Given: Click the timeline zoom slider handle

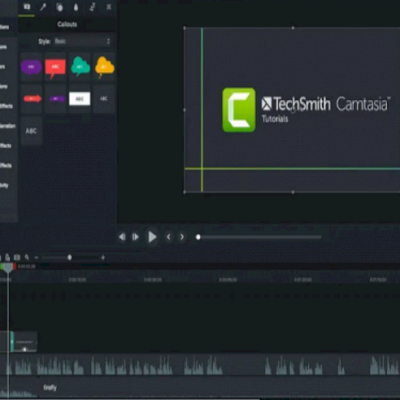Looking at the screenshot, I should click(69, 257).
